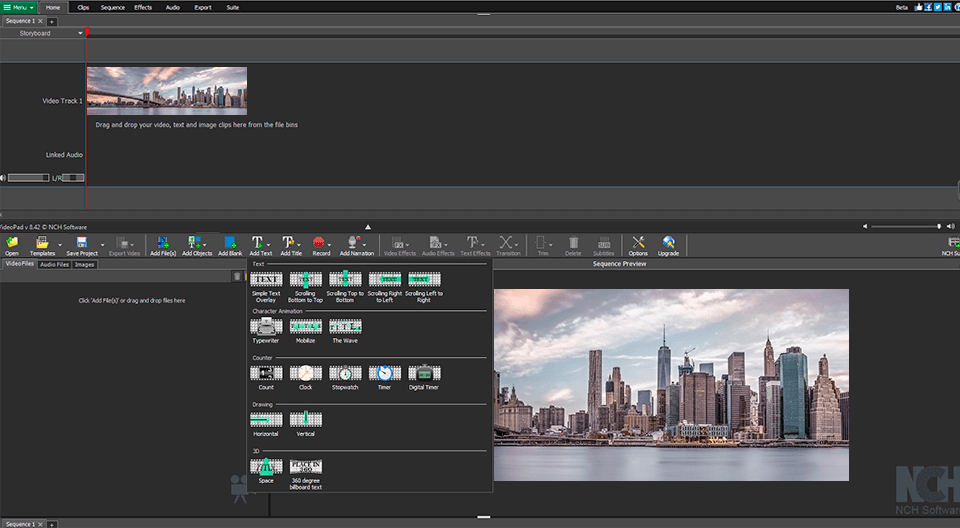The image size is (960, 528).
Task: Choose the Space 3D text effect
Action: click(x=265, y=466)
